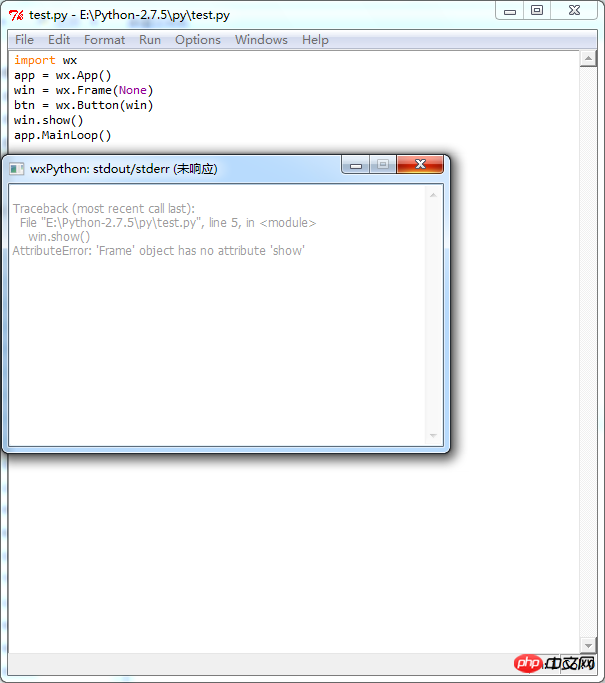The image size is (605, 683).
Task: Click the wxPython stdout/stderr window icon
Action: pos(17,169)
